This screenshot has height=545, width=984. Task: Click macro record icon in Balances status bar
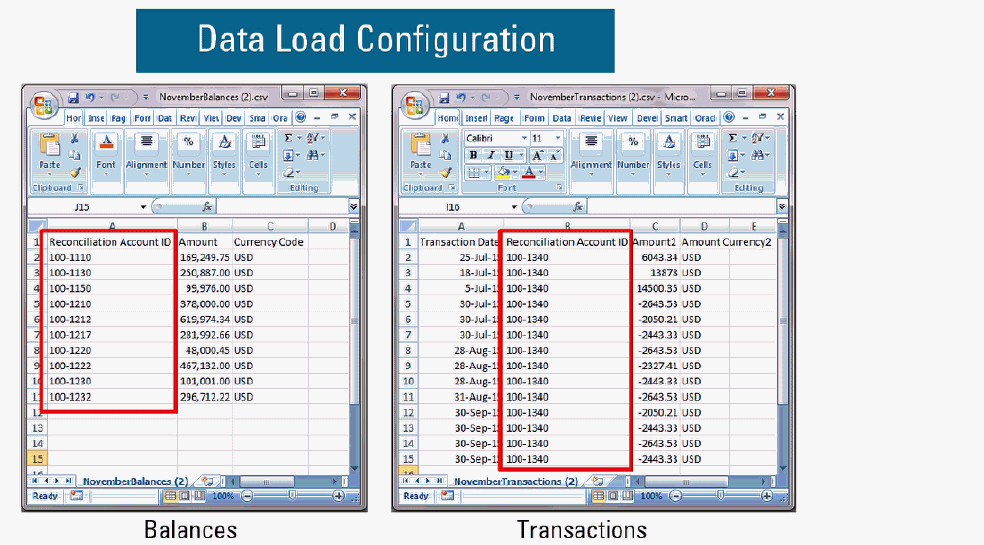[77, 496]
